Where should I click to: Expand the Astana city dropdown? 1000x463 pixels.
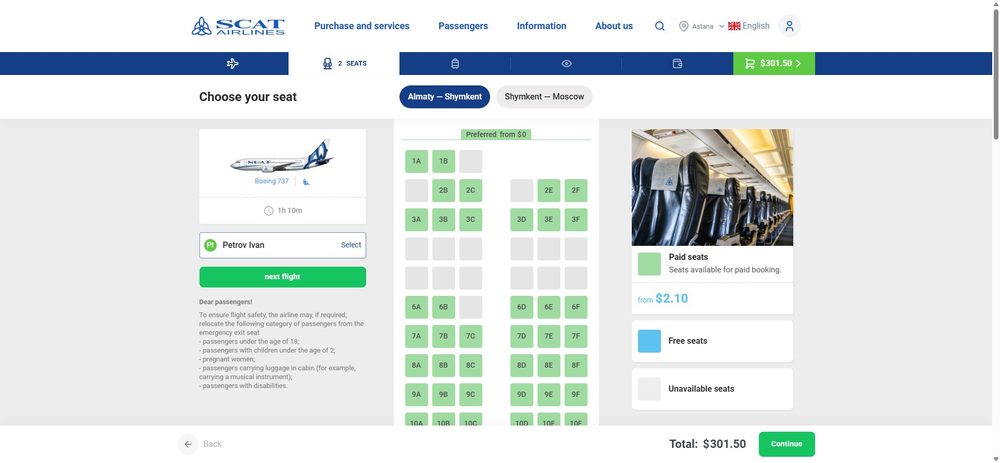[702, 26]
